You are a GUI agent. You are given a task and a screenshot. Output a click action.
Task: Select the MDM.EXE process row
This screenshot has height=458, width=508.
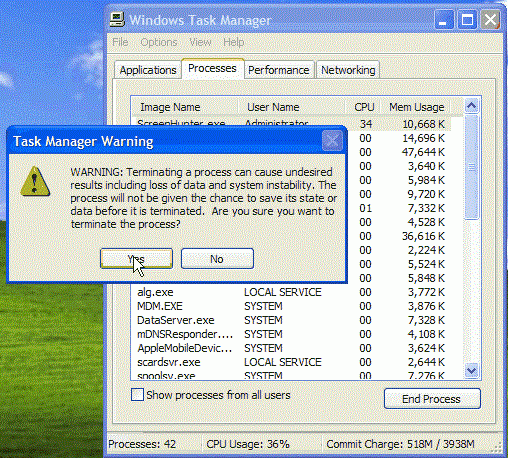coord(292,306)
